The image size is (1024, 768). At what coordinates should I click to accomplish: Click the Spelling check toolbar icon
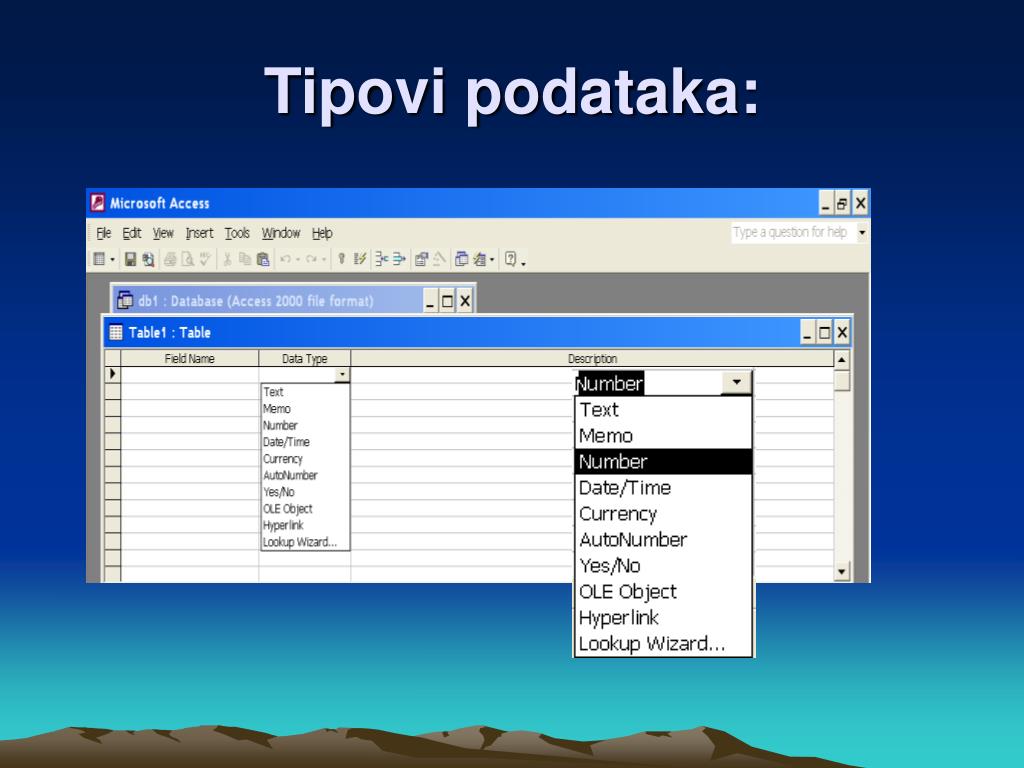pos(205,259)
